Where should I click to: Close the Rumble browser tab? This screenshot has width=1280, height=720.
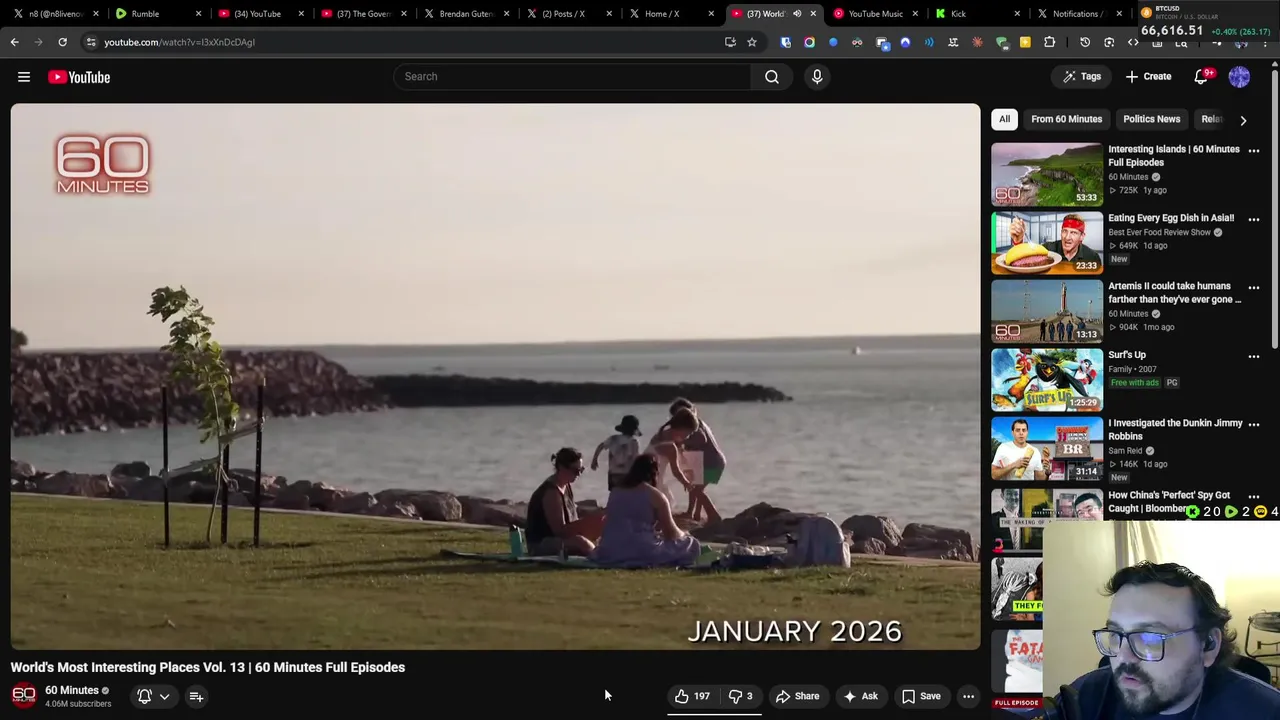[198, 14]
